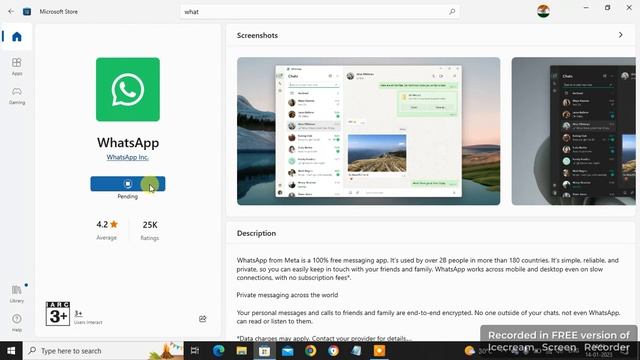Click the Microsoft Store title icon

(x=27, y=11)
